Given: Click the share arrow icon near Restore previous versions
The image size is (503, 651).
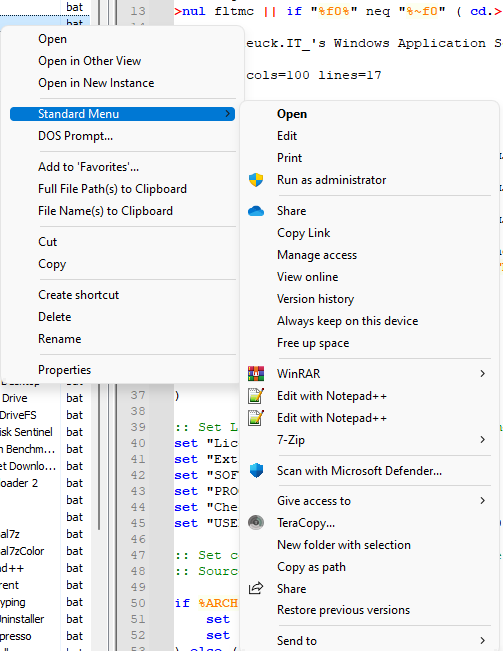Looking at the screenshot, I should (x=256, y=588).
